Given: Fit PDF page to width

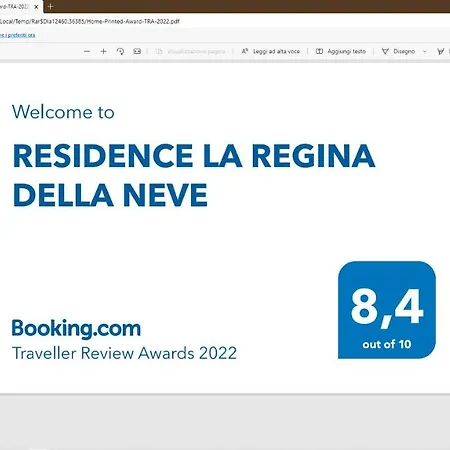Looking at the screenshot, I should click(x=137, y=51).
